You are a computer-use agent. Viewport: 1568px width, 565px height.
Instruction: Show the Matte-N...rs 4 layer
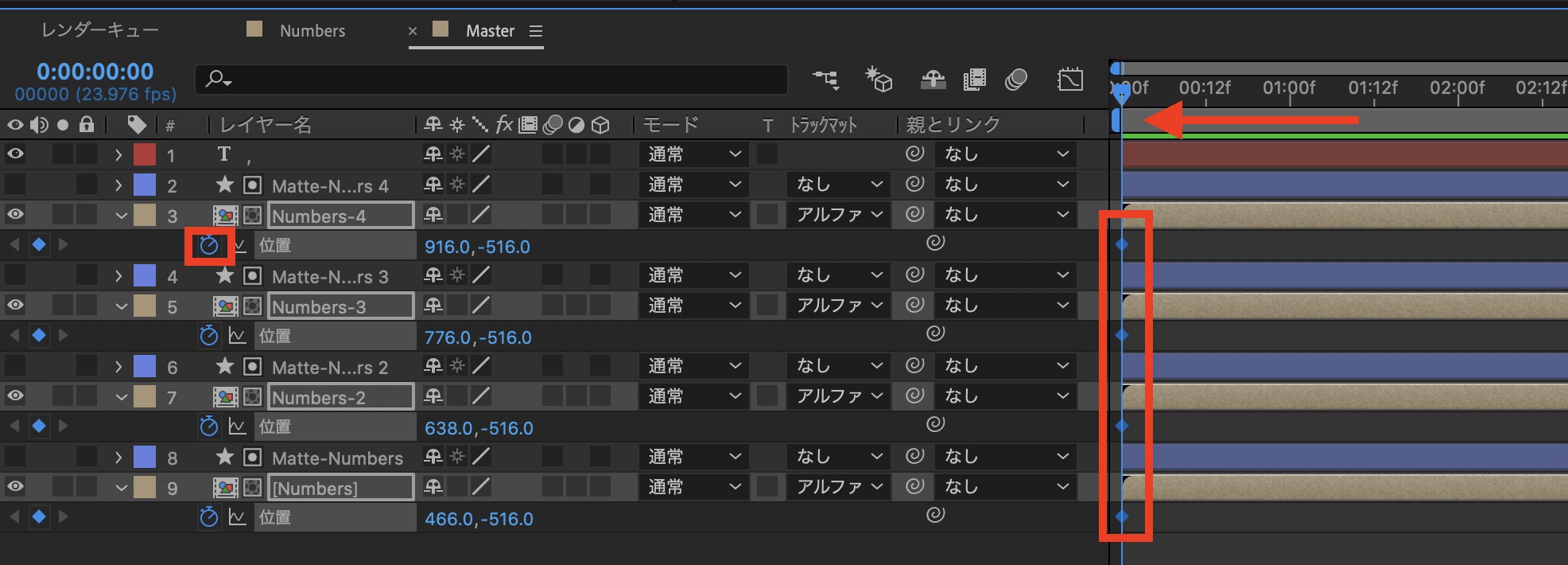click(15, 185)
